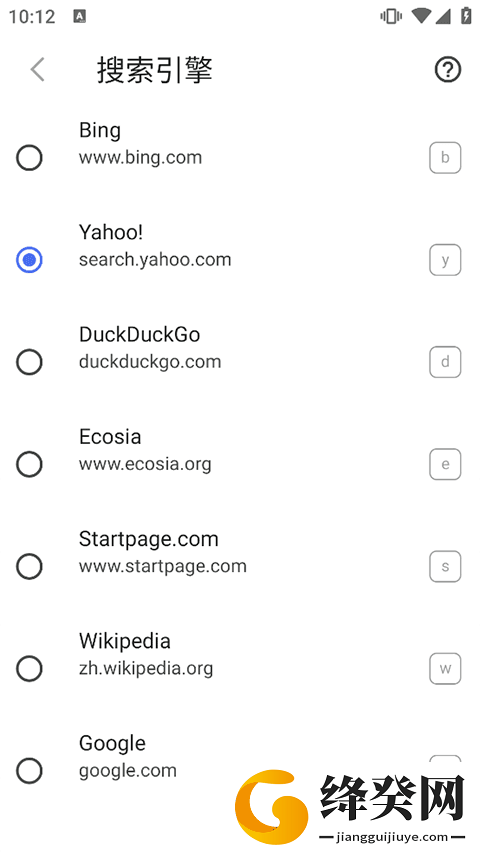This screenshot has width=480, height=853.
Task: Tap the DuckDuckGo shortcut 'd' badge
Action: [445, 362]
